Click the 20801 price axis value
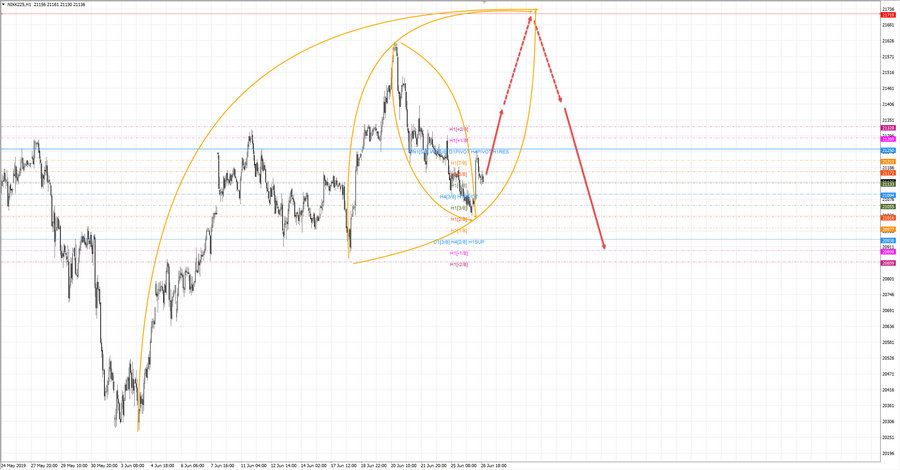This screenshot has height=470, width=900. (888, 278)
